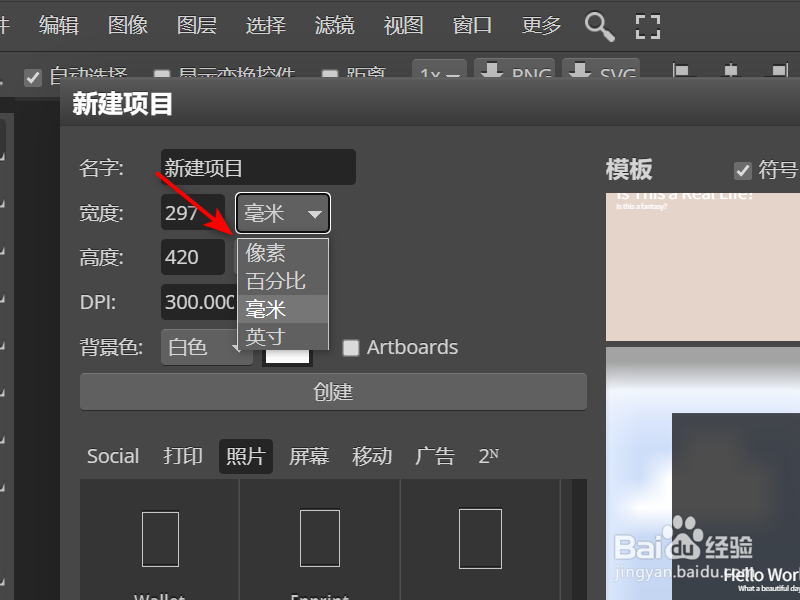The image size is (800, 600).
Task: Switch to the 广告 tab
Action: [x=435, y=456]
